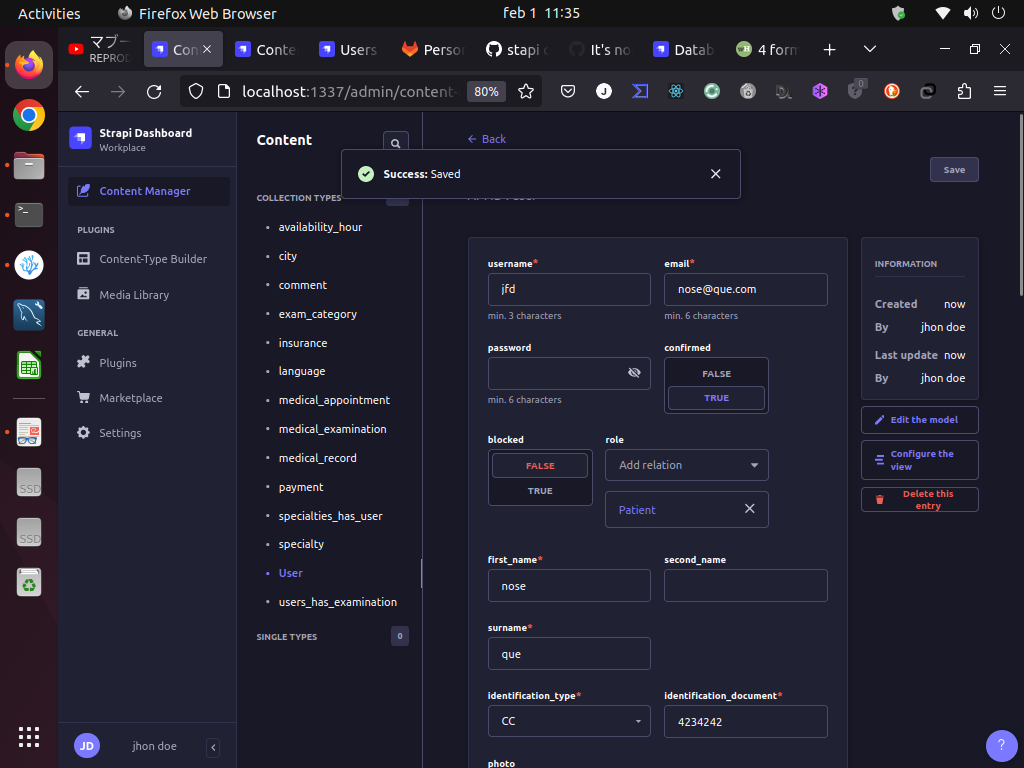Viewport: 1024px width, 768px height.
Task: Click the Strapi Dashboard logo icon
Action: pos(80,138)
